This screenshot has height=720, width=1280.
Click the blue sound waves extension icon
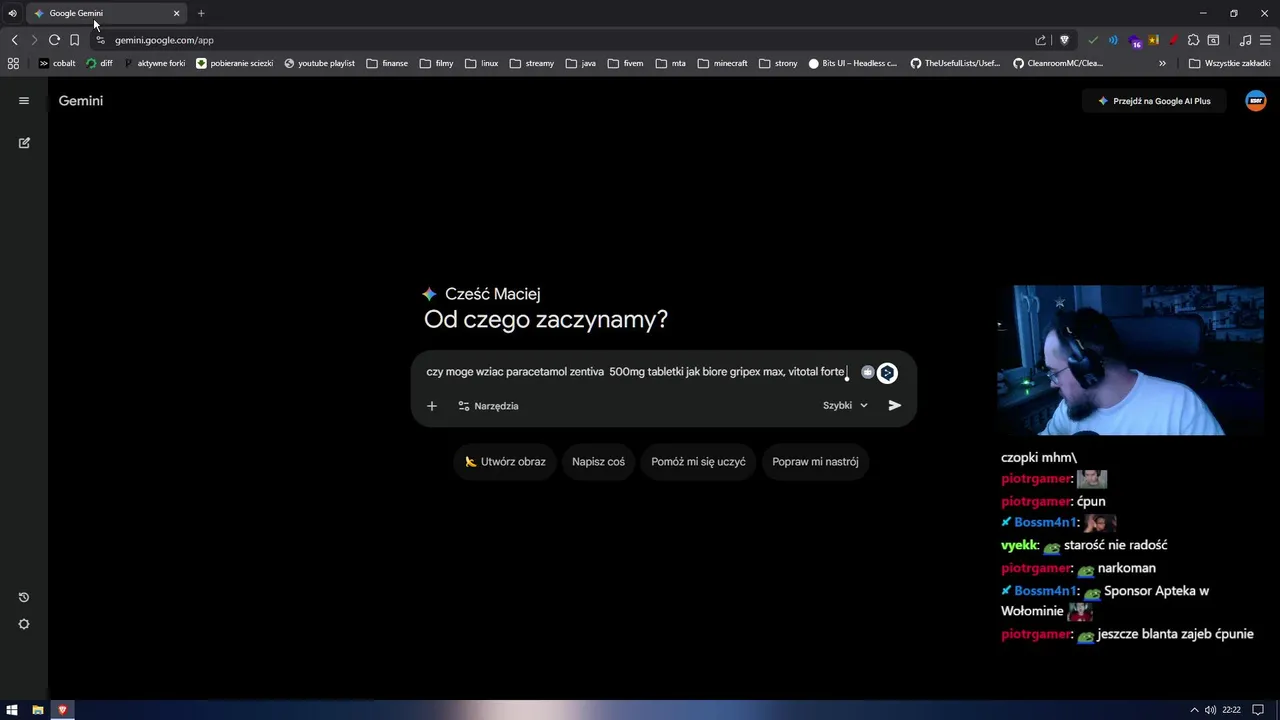click(x=1113, y=40)
